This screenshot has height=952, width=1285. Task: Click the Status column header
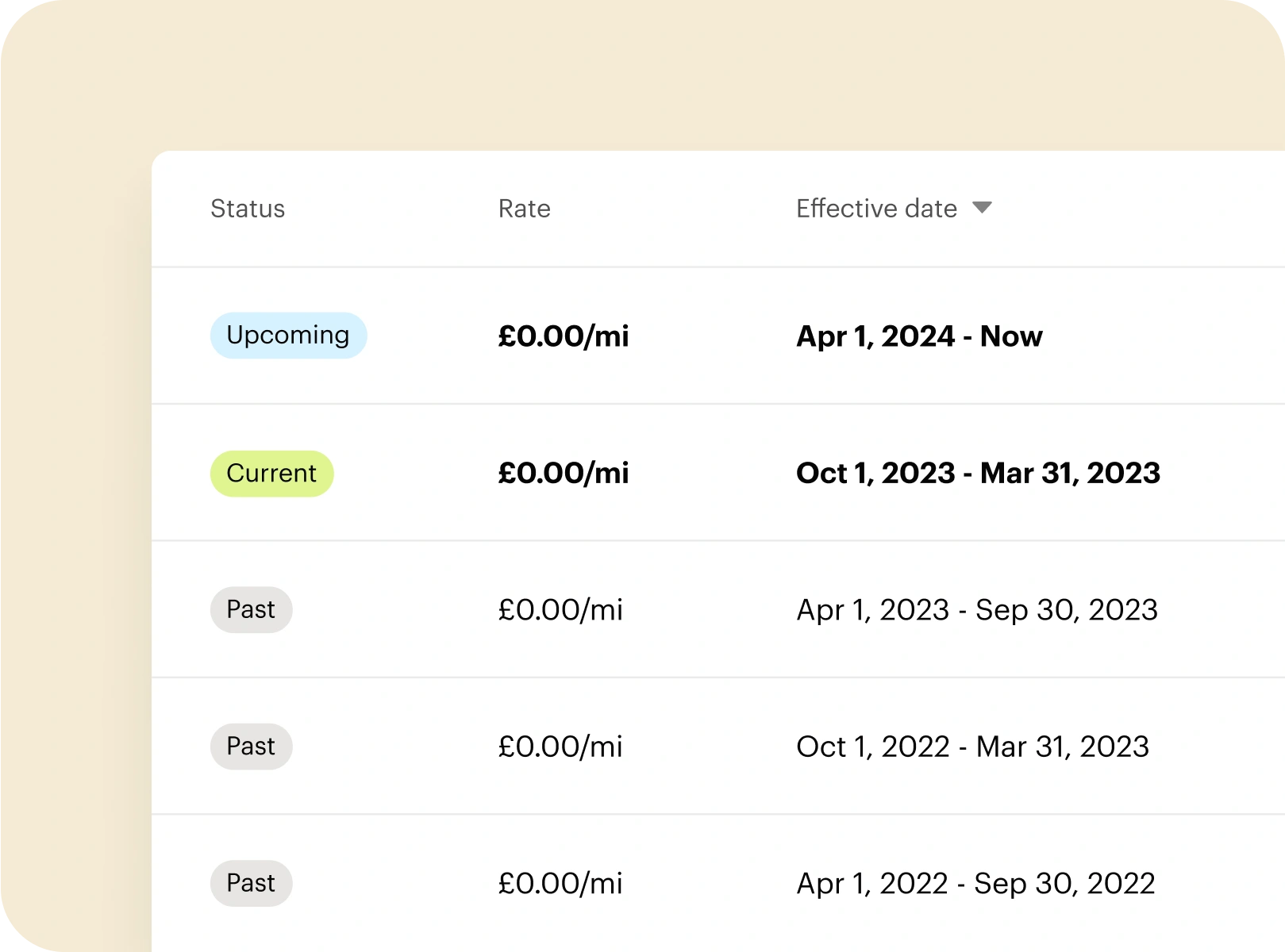[x=248, y=209]
